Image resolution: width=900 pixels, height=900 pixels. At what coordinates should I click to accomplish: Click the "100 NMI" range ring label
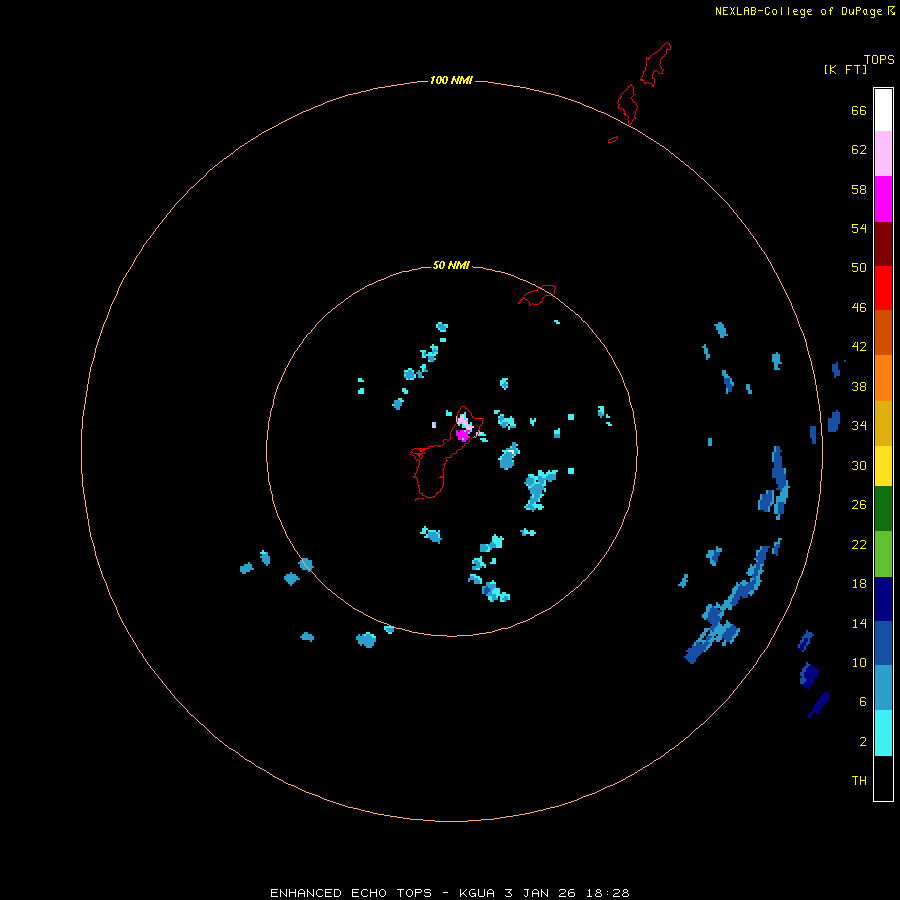pyautogui.click(x=451, y=80)
